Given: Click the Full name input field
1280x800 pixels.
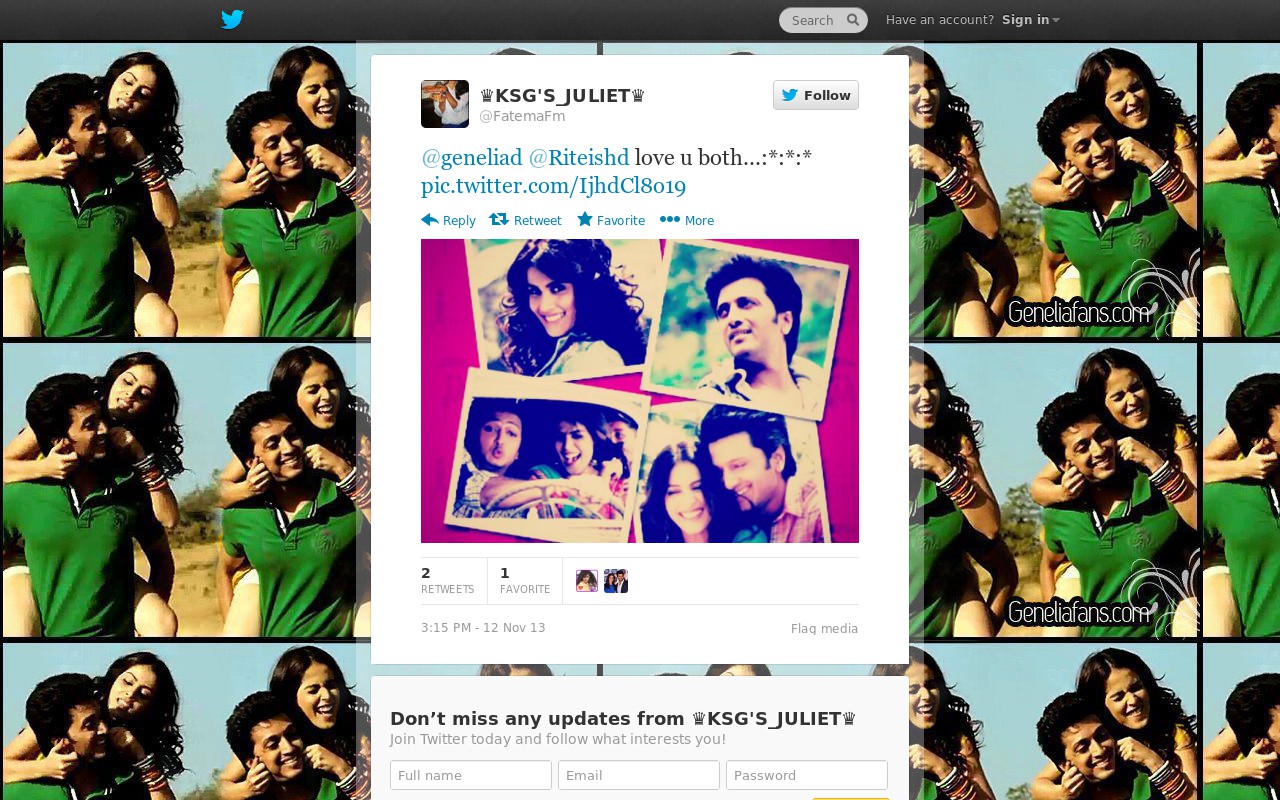Looking at the screenshot, I should [x=471, y=775].
